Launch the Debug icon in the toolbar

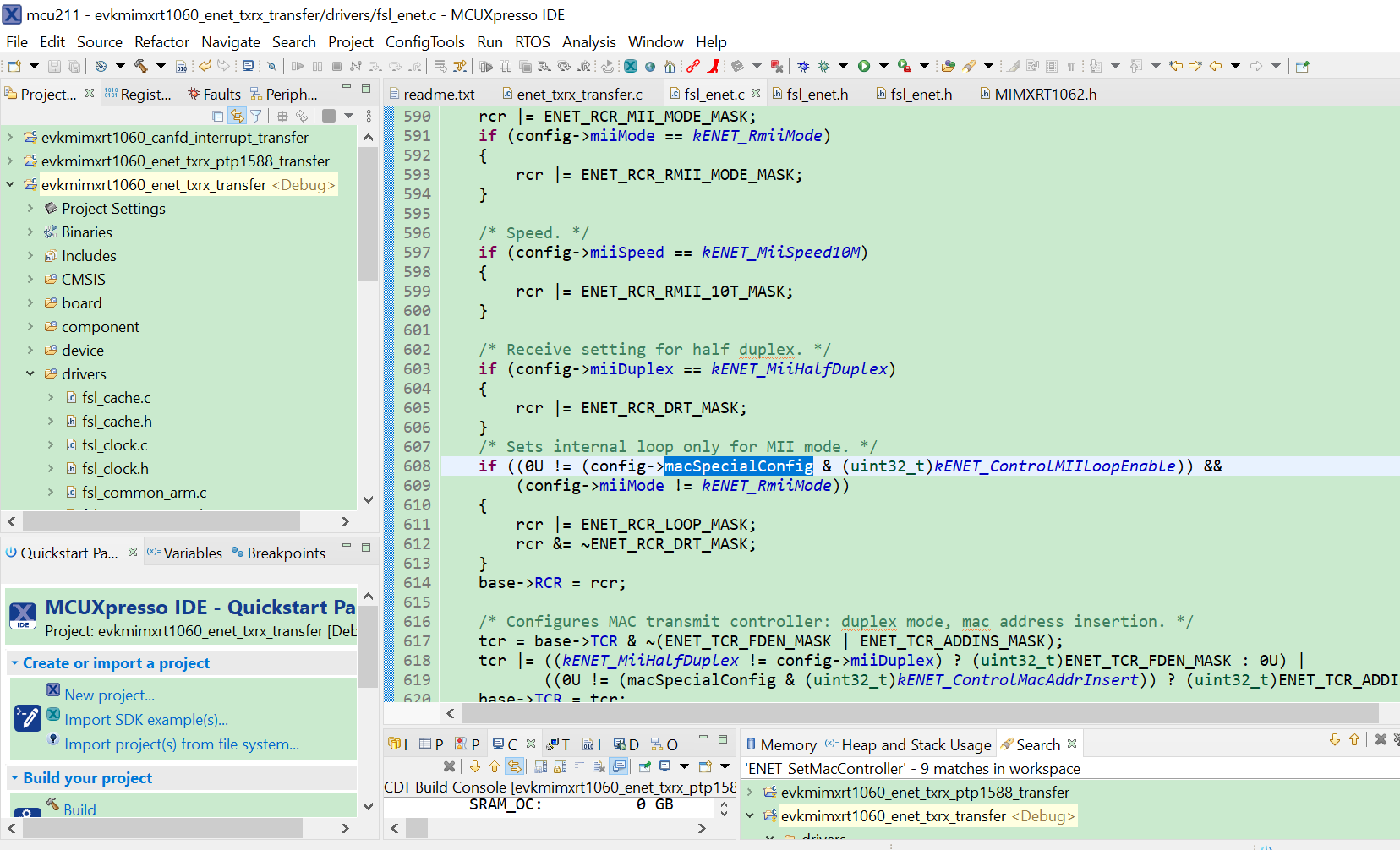click(803, 65)
